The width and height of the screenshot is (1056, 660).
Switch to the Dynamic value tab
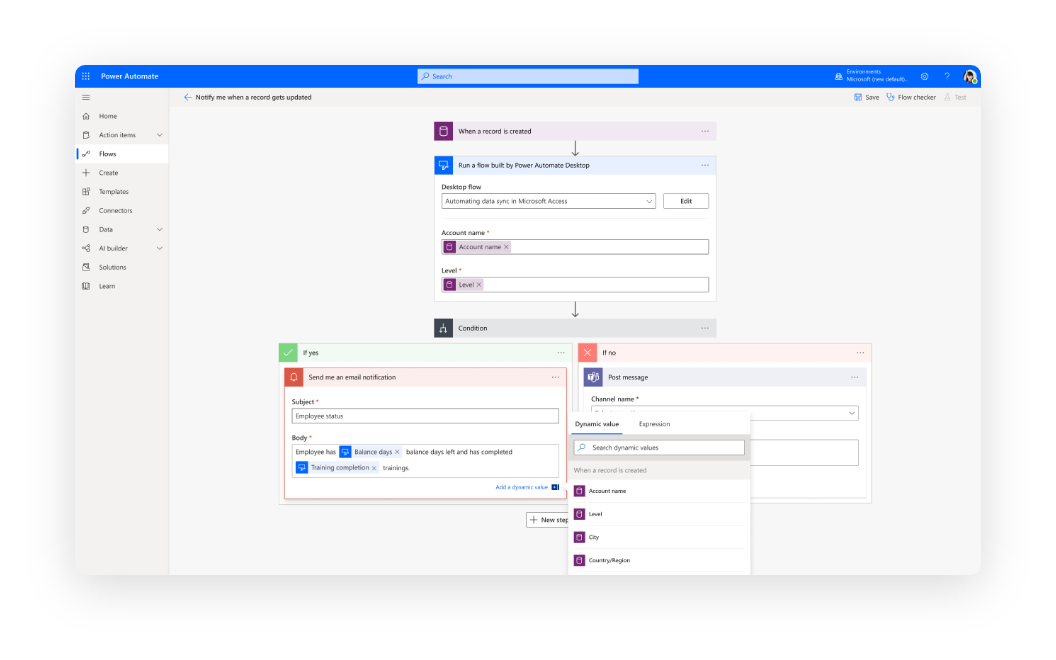[597, 424]
